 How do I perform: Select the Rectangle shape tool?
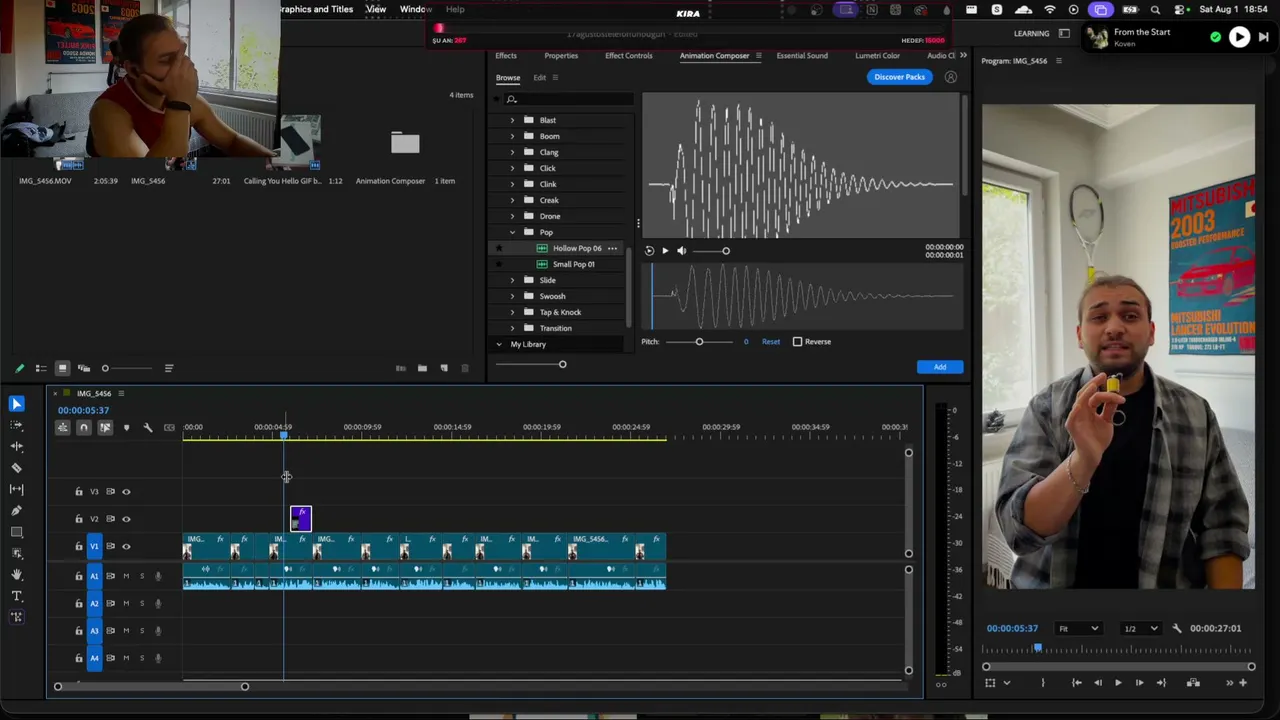[17, 532]
